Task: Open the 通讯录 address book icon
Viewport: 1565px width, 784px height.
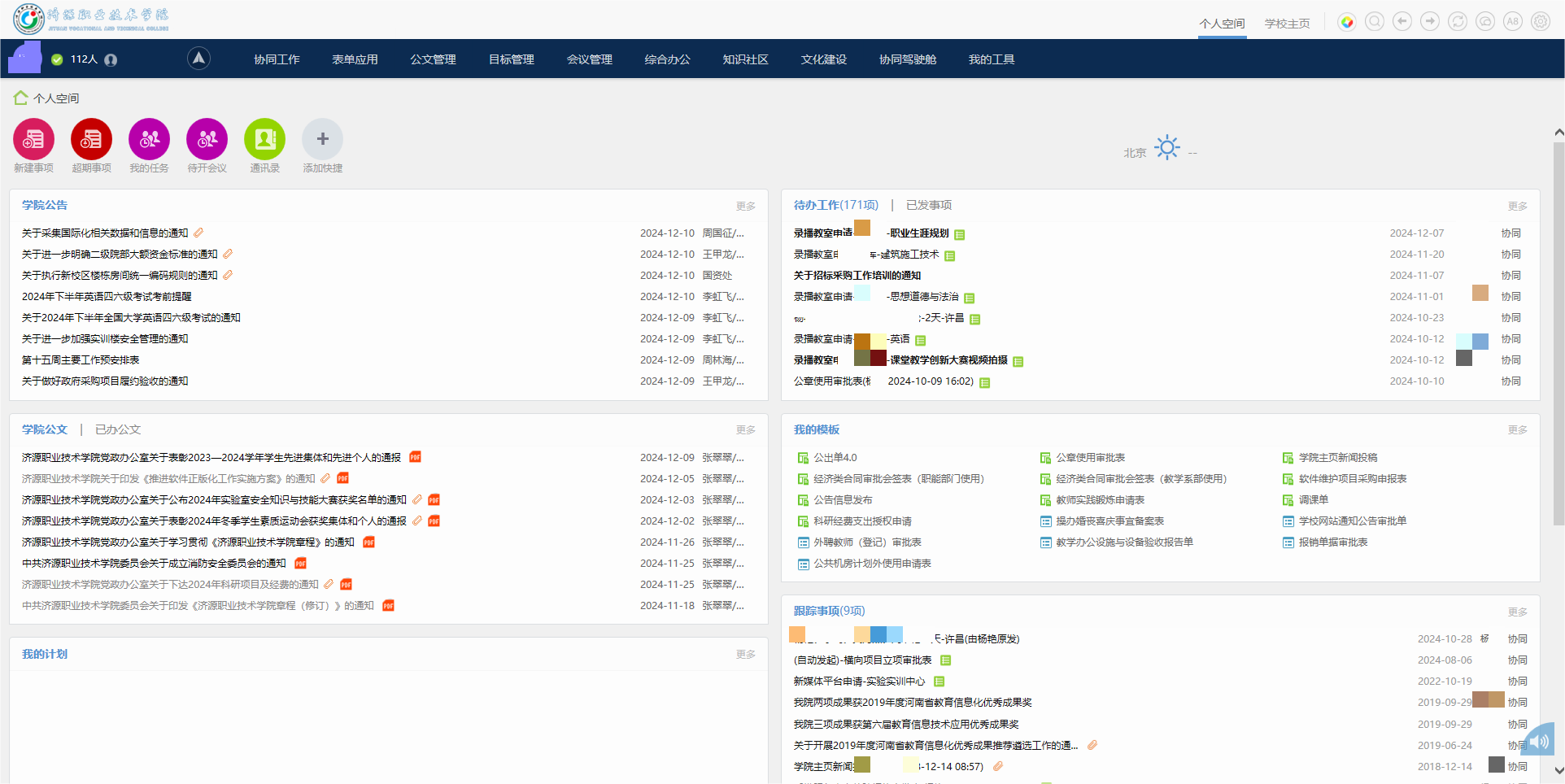Action: 264,140
